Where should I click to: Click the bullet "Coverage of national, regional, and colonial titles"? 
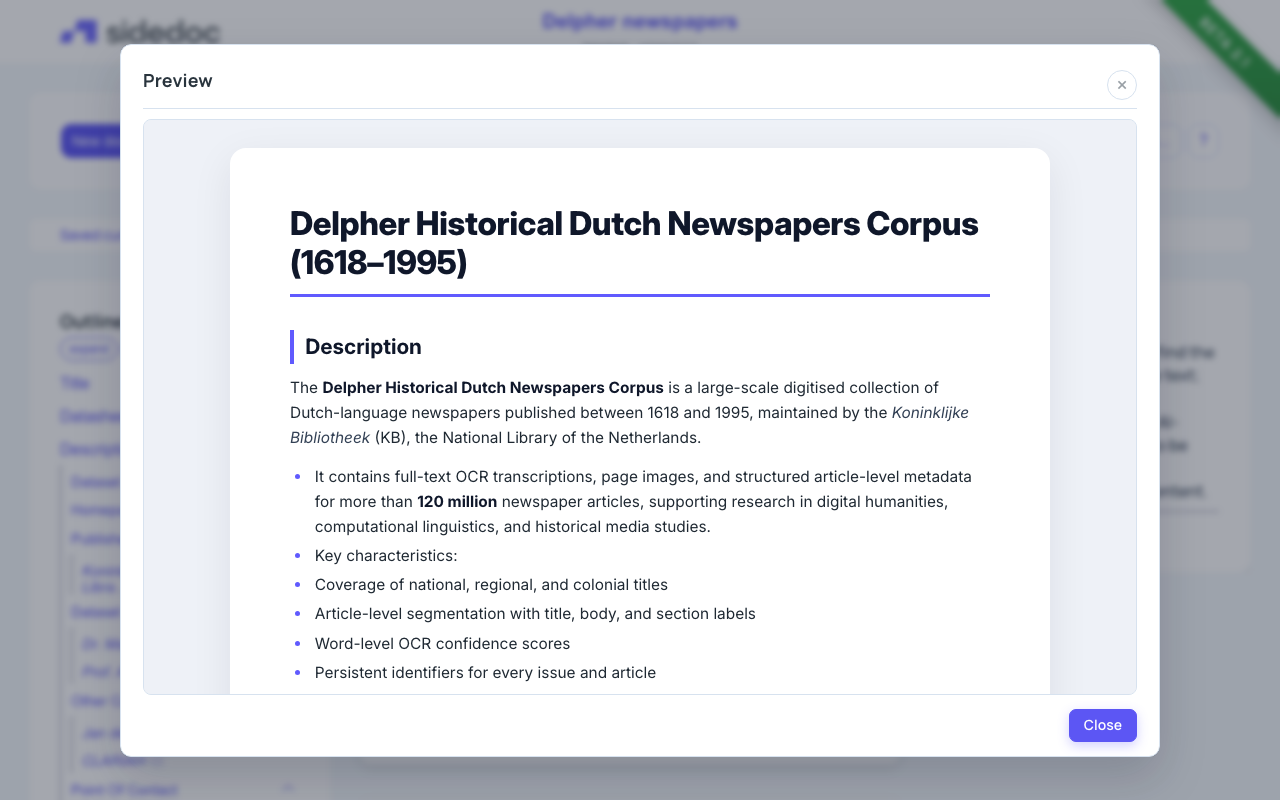(491, 585)
